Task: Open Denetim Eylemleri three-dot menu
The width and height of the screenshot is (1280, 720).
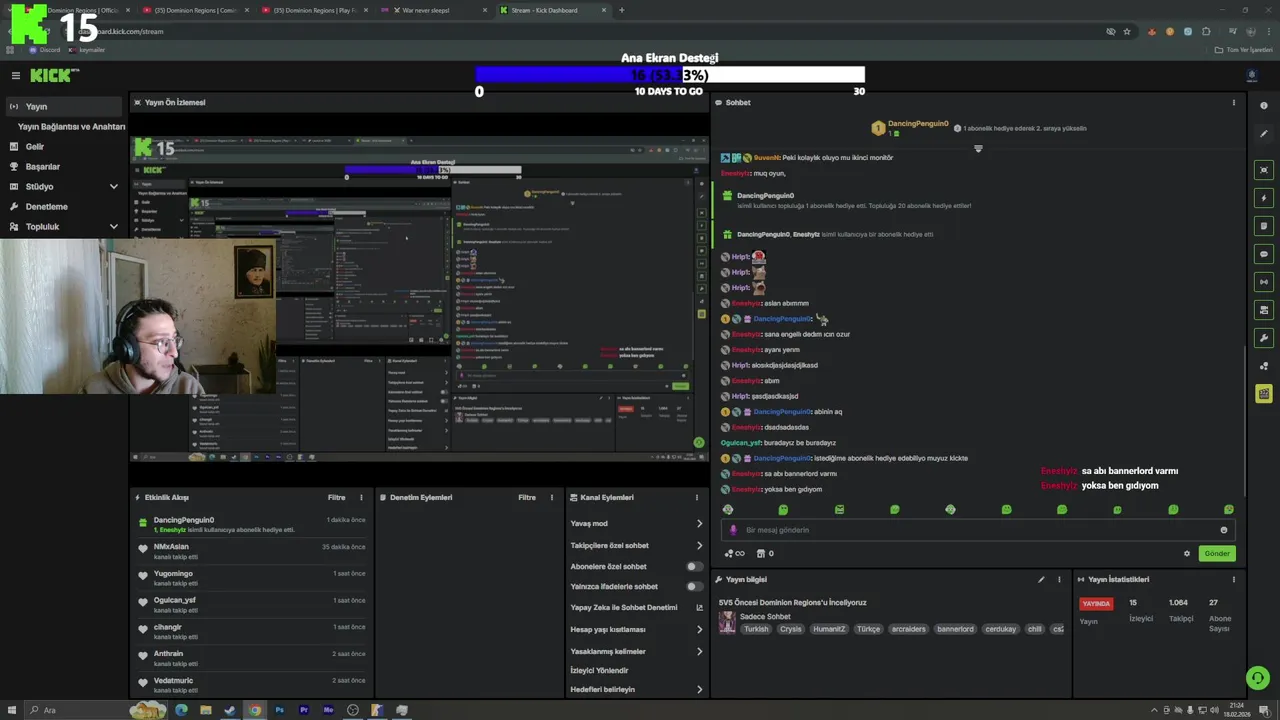Action: point(551,497)
